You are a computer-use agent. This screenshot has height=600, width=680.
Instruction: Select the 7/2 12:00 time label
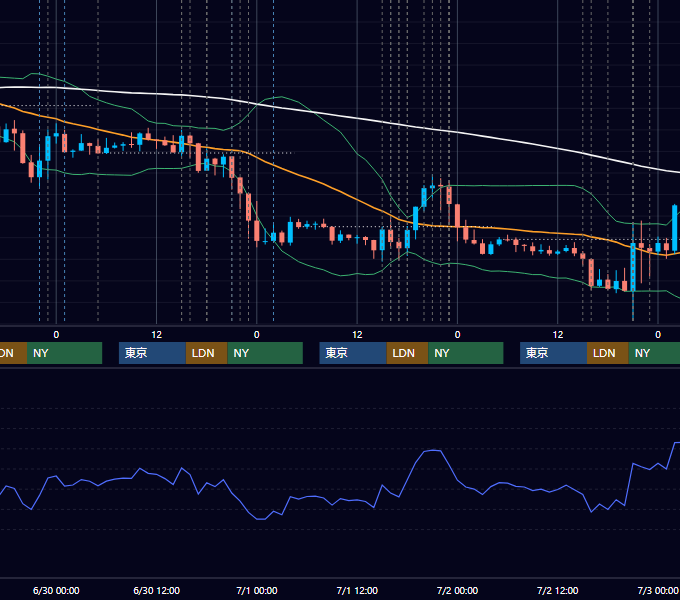(557, 590)
